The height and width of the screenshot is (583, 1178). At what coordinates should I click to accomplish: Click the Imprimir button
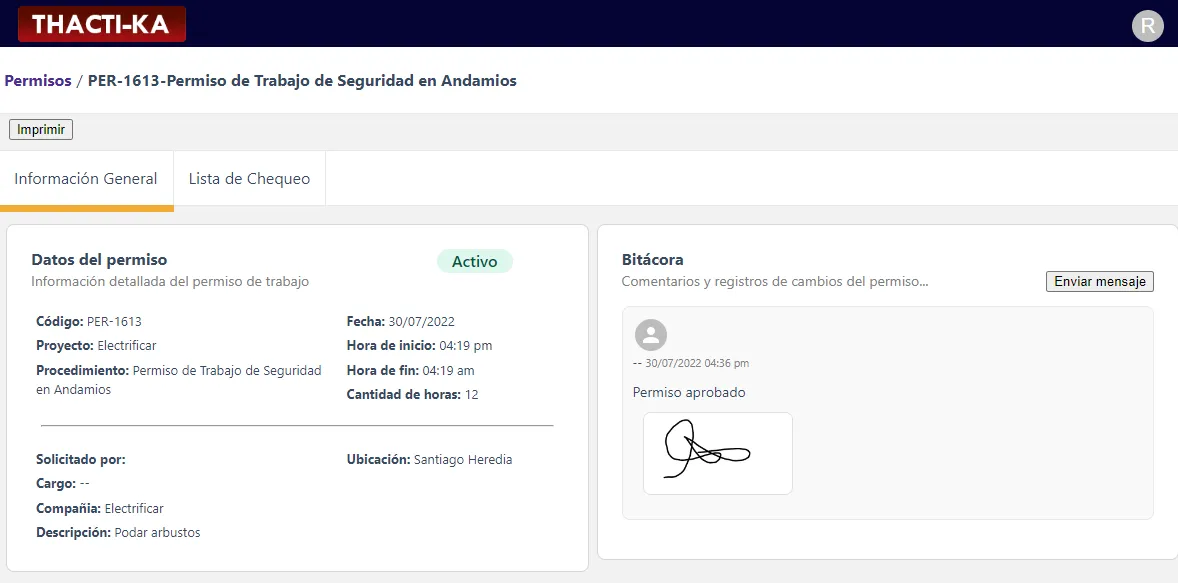pos(40,128)
